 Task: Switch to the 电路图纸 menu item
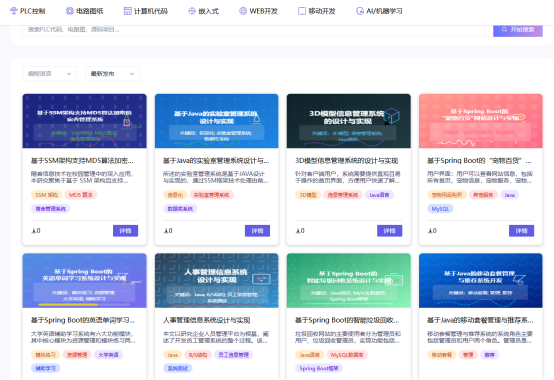pos(84,11)
